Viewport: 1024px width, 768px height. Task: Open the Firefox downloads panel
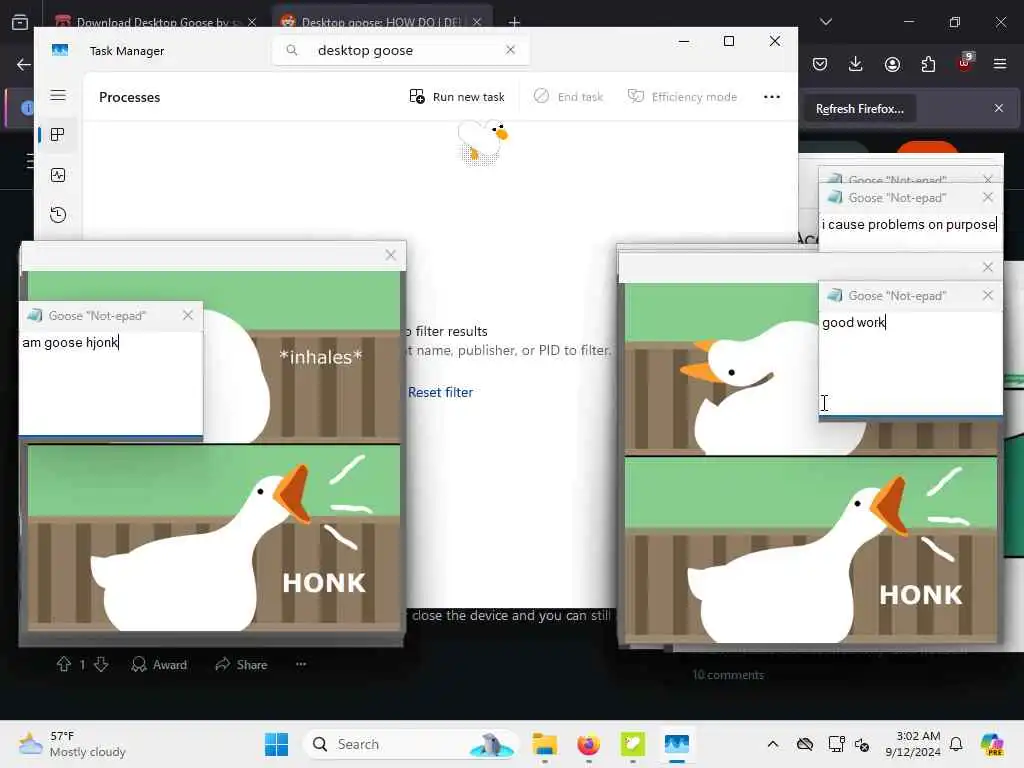pyautogui.click(x=856, y=64)
